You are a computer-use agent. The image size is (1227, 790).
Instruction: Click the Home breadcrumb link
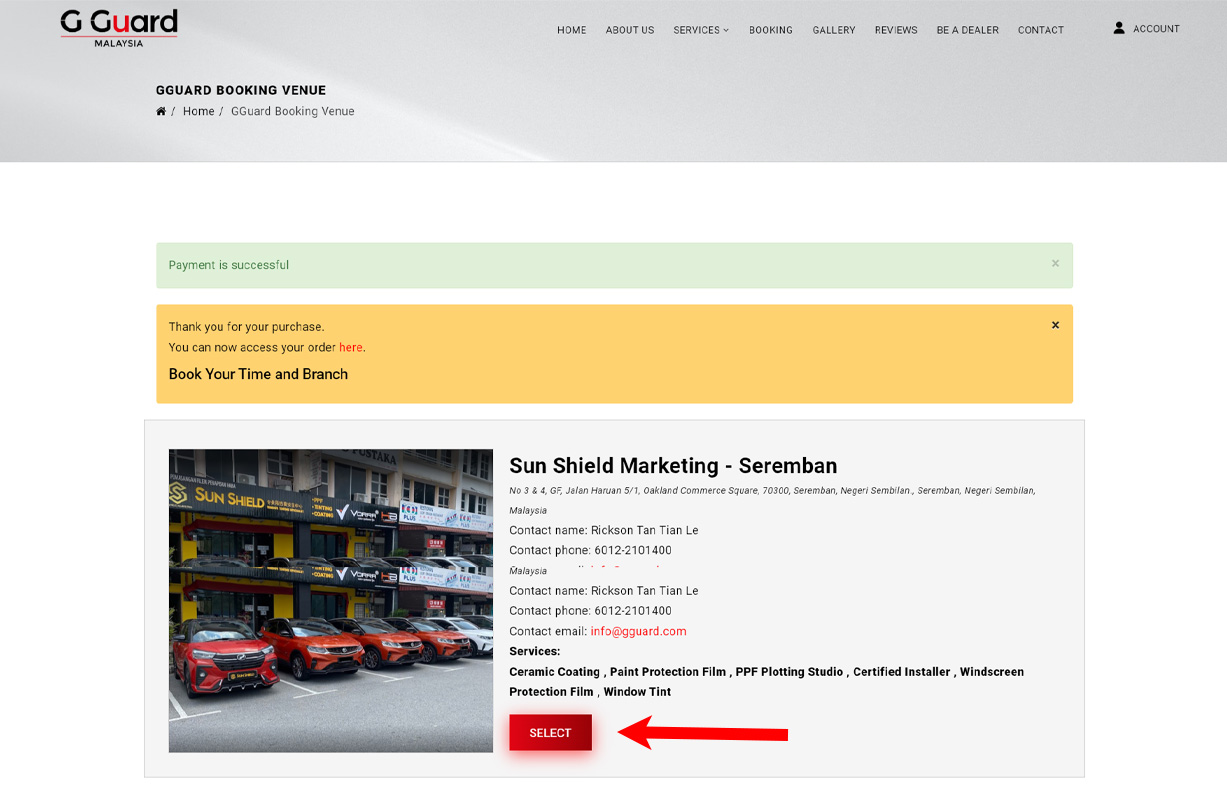pos(198,111)
